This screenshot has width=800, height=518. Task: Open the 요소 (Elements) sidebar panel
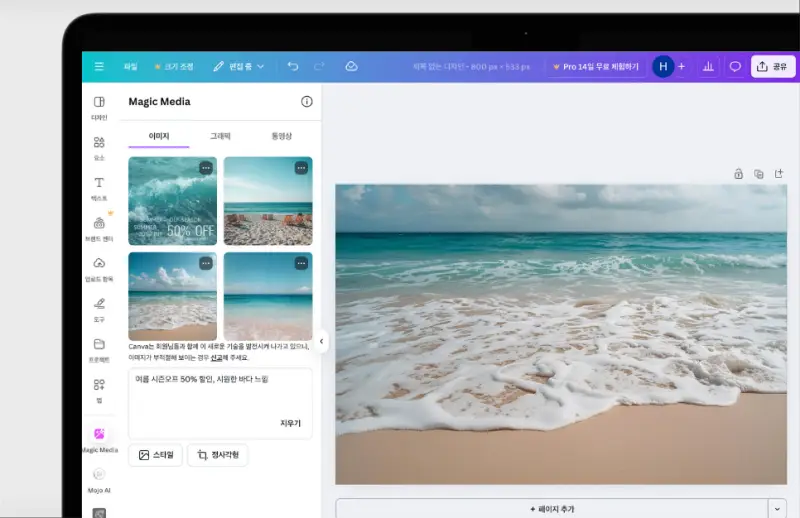pyautogui.click(x=99, y=147)
